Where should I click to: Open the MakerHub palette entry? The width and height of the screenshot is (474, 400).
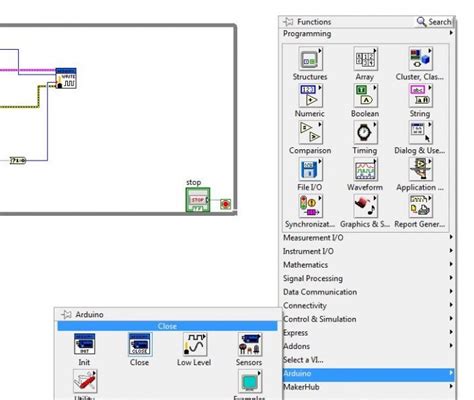coord(367,387)
